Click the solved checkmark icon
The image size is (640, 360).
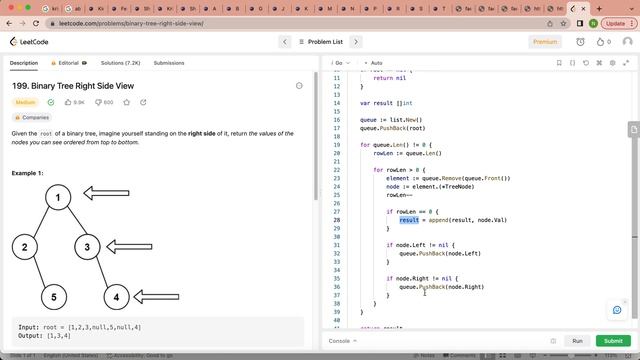coord(51,102)
